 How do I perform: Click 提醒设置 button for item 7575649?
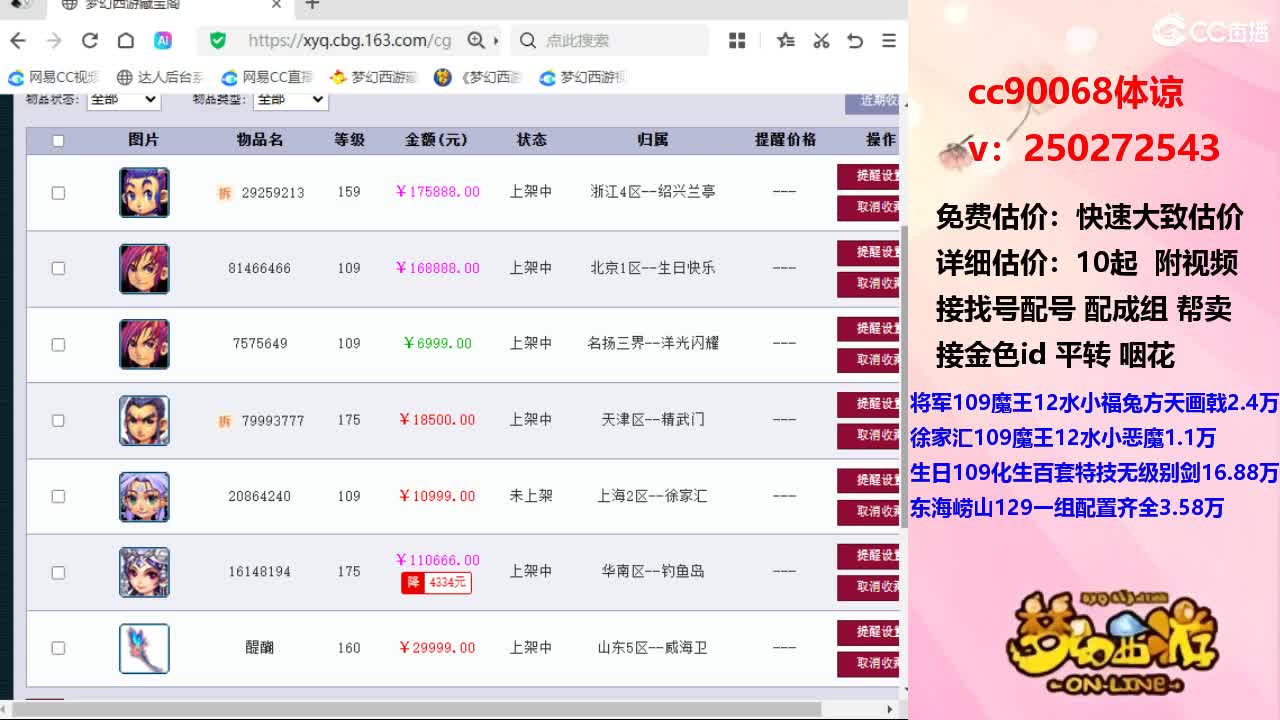point(869,328)
